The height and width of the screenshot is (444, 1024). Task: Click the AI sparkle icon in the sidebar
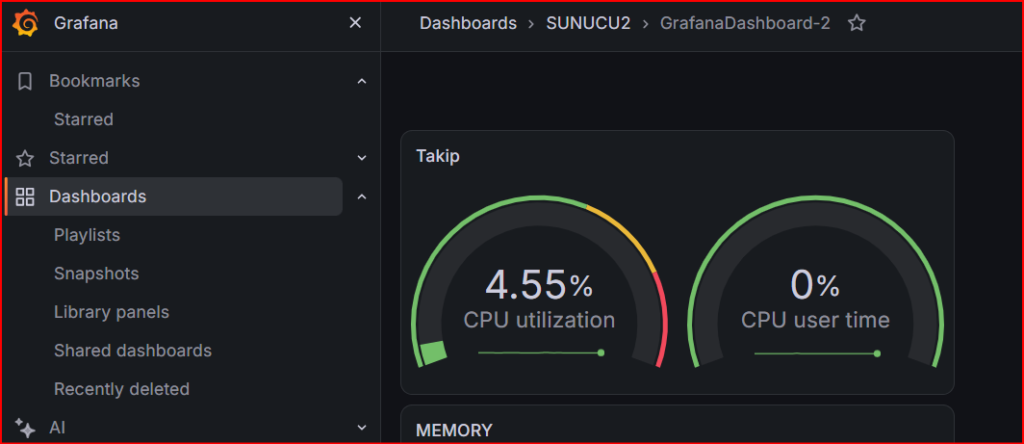pyautogui.click(x=25, y=428)
